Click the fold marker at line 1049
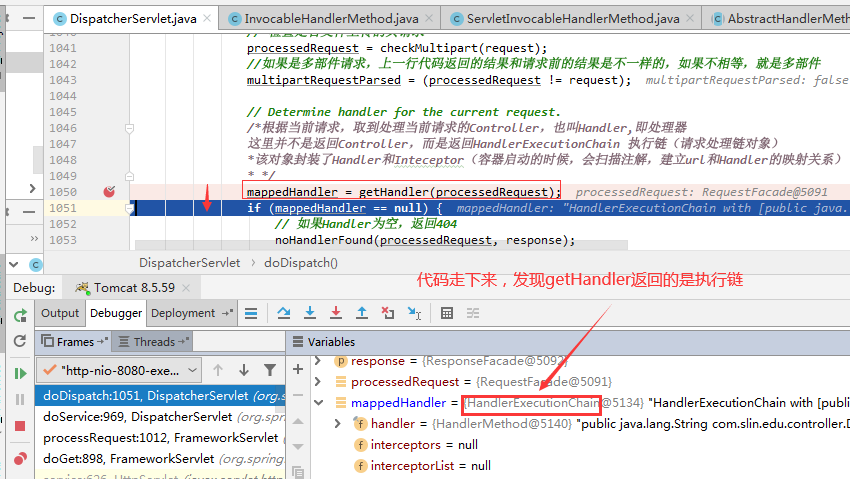The width and height of the screenshot is (850, 479). 130,176
